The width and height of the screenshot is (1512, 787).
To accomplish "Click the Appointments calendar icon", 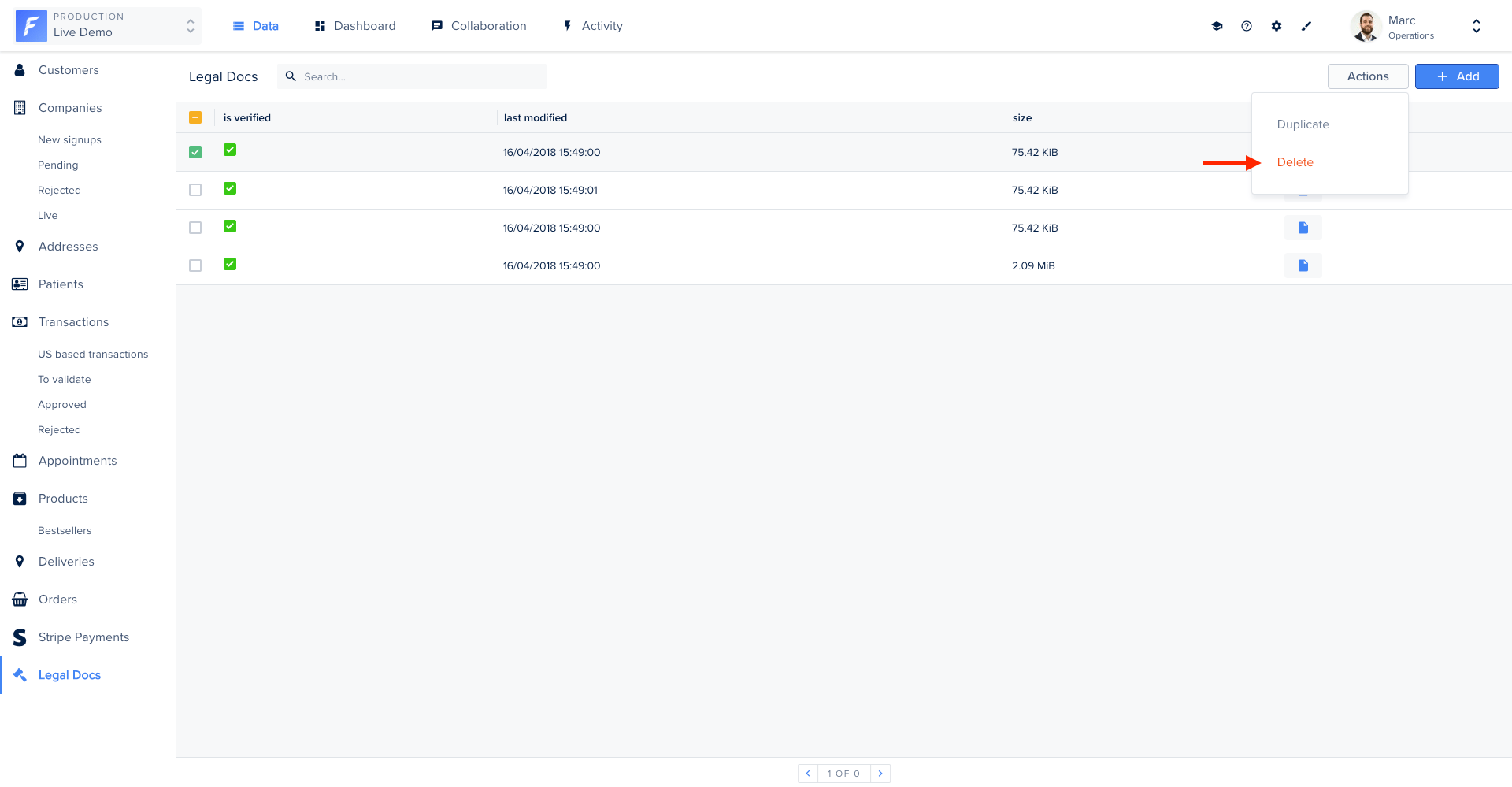I will point(20,461).
